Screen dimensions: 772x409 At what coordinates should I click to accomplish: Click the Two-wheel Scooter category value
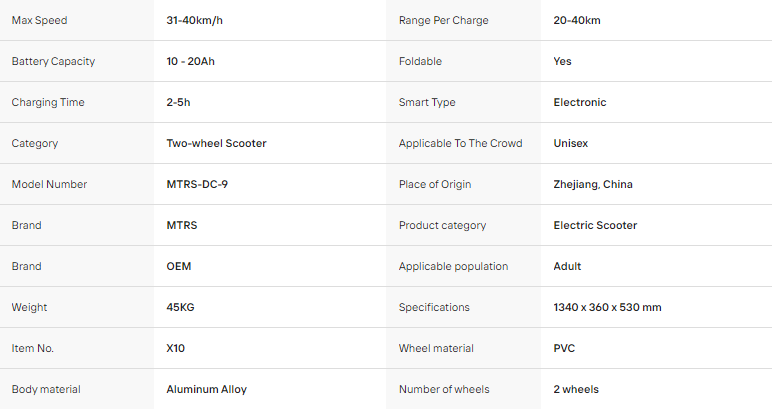216,143
